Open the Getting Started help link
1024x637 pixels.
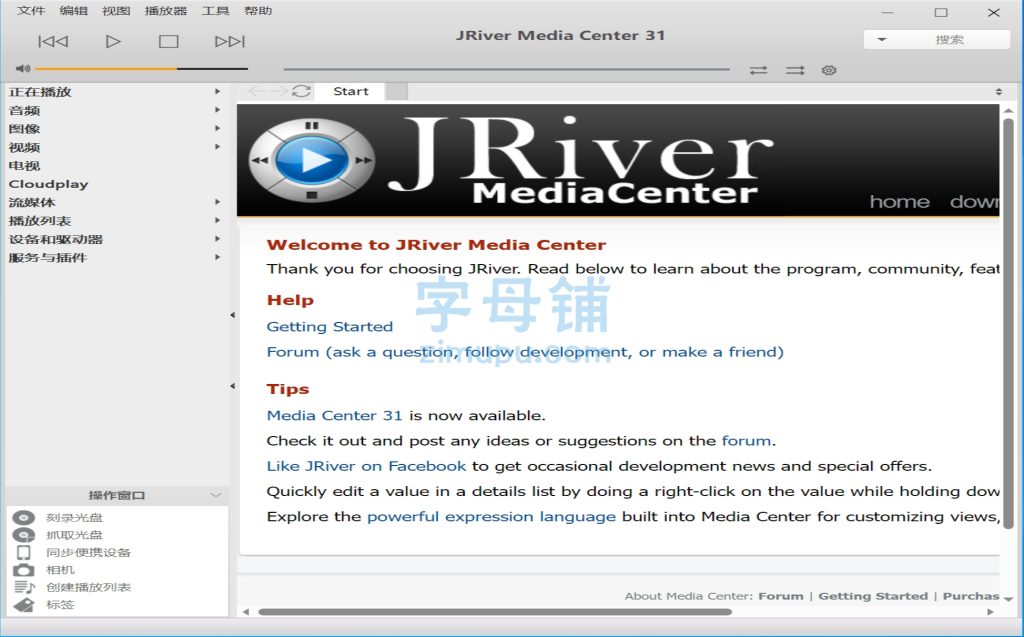tap(330, 327)
